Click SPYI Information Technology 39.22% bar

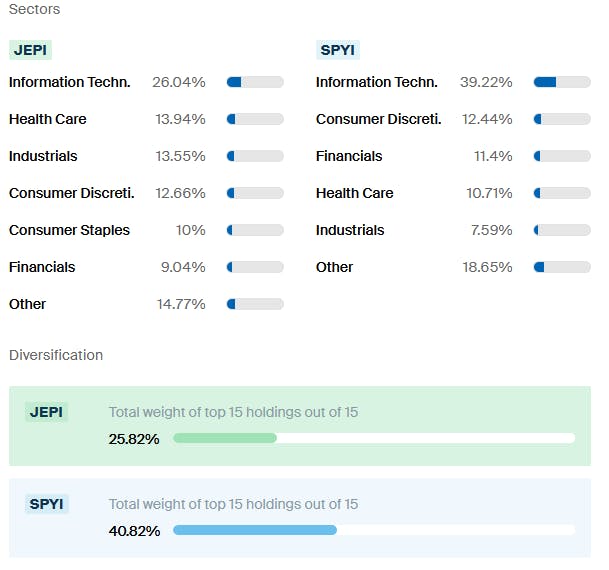[x=562, y=82]
